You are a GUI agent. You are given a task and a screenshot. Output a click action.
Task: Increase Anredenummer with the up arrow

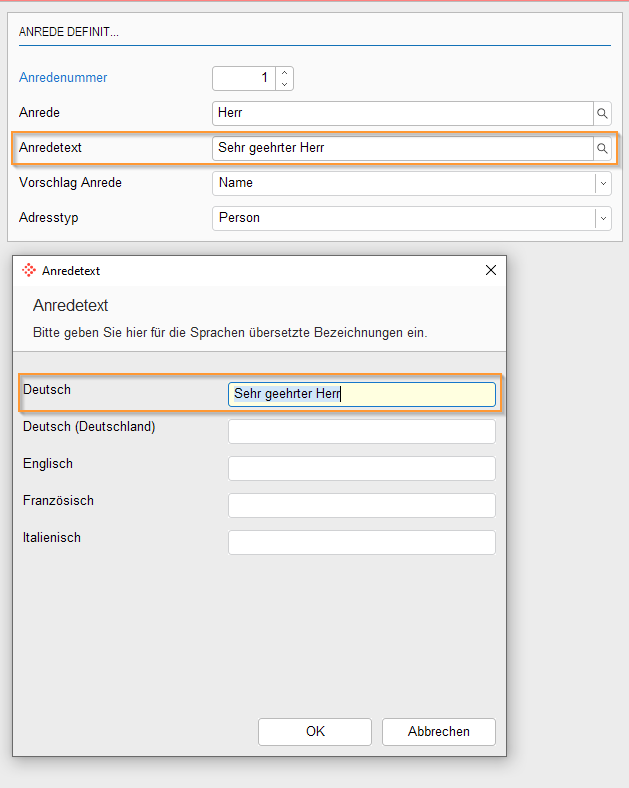point(285,72)
